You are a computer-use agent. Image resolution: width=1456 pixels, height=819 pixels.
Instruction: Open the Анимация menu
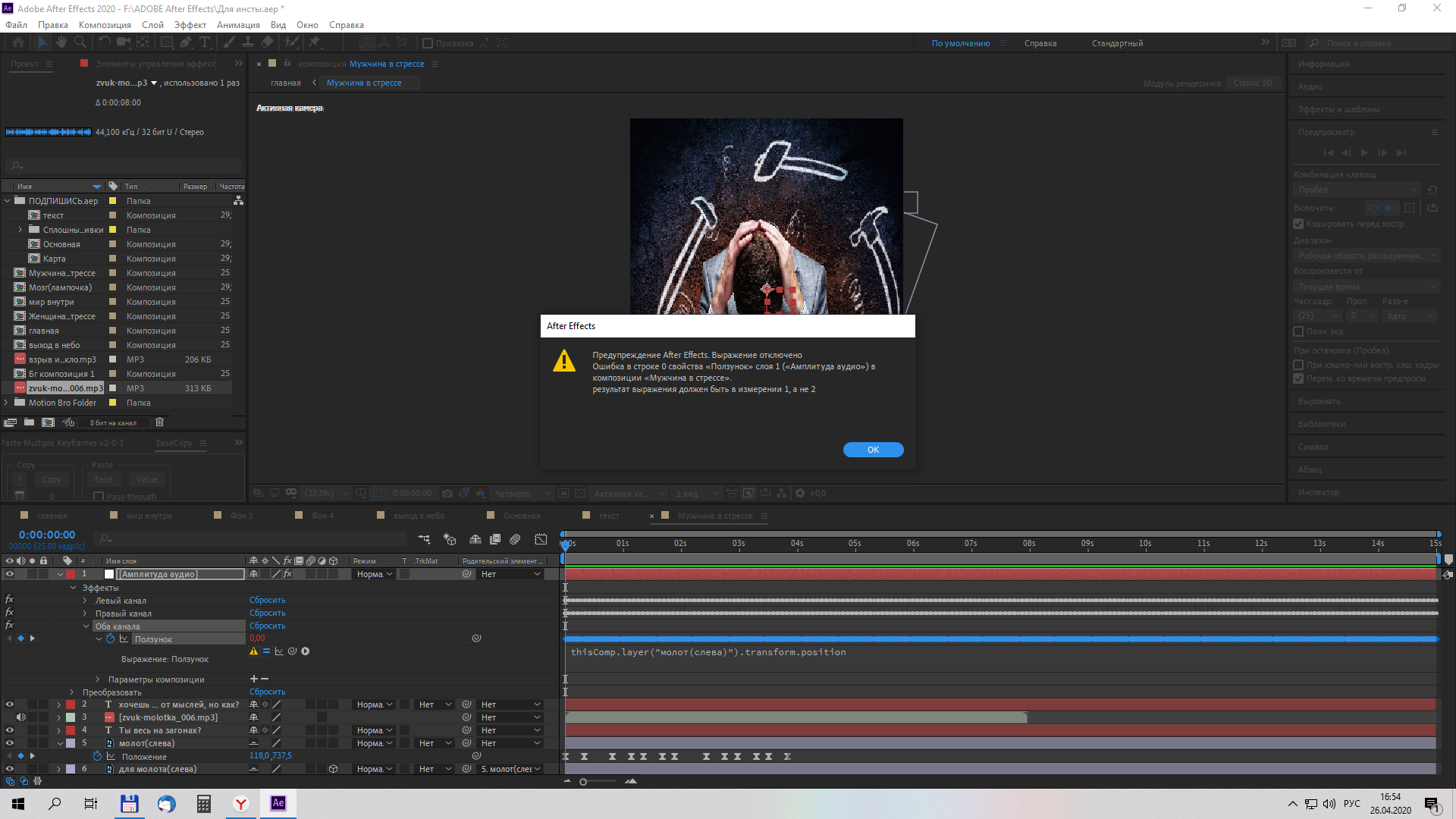238,25
